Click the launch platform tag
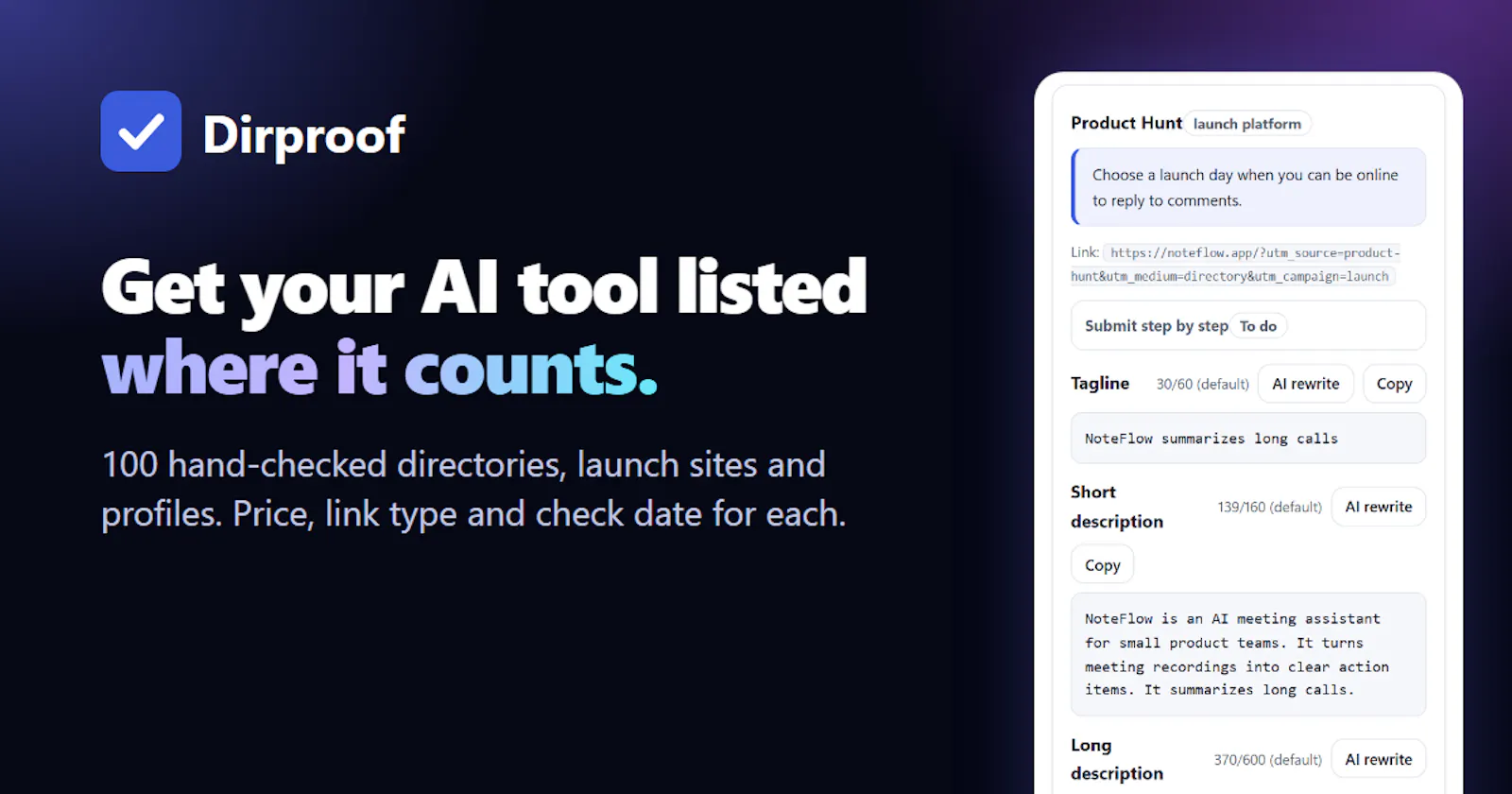 click(x=1246, y=124)
